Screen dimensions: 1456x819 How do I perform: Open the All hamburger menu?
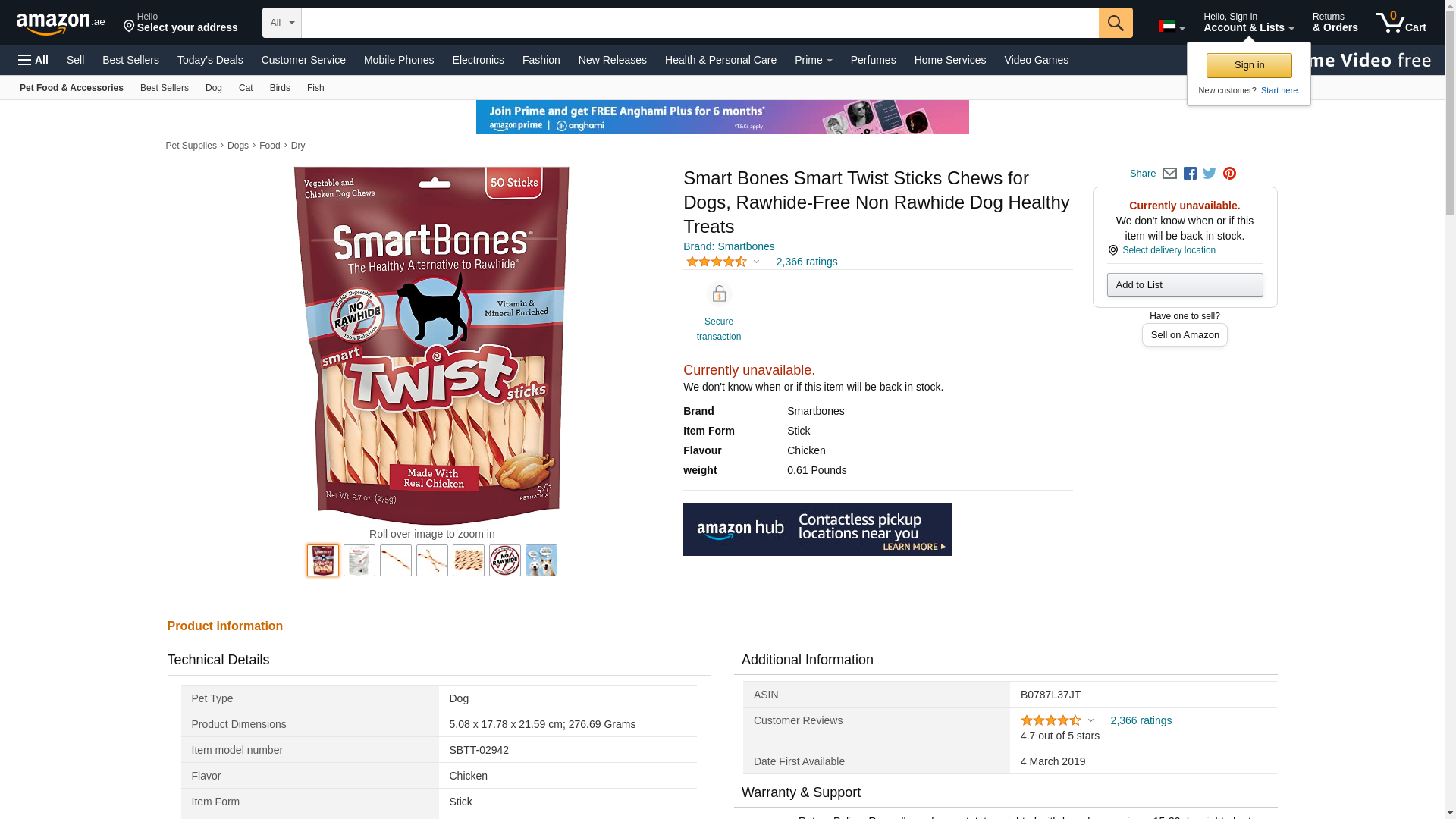33,60
